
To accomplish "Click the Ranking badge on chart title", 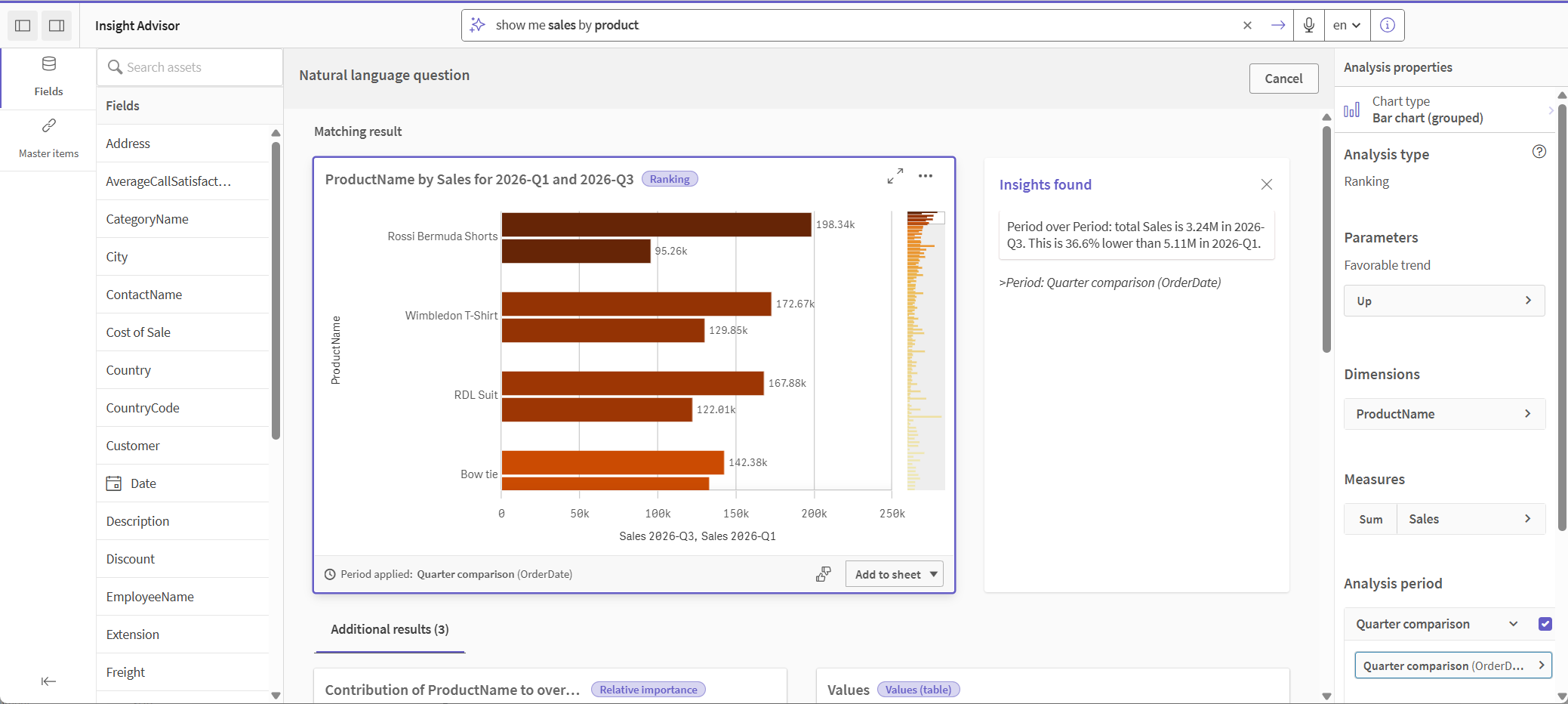I will 670,179.
